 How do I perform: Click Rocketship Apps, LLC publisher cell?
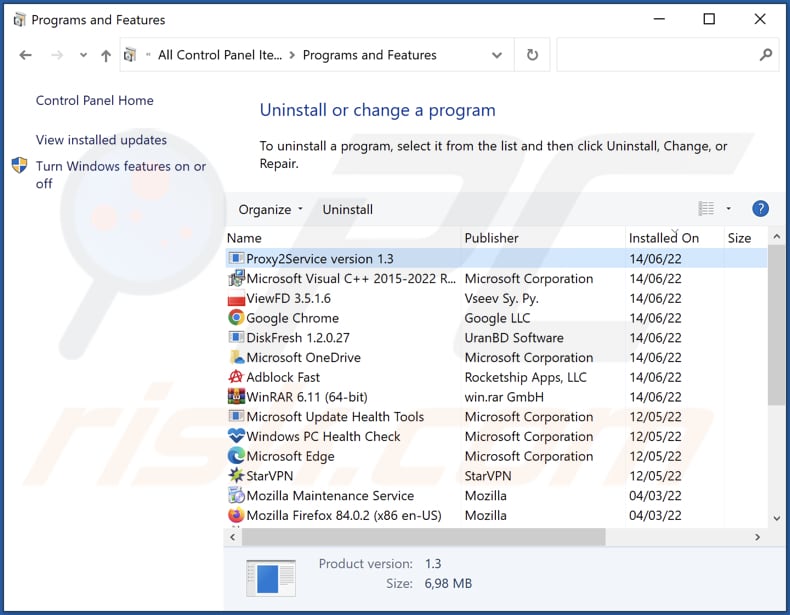click(525, 377)
